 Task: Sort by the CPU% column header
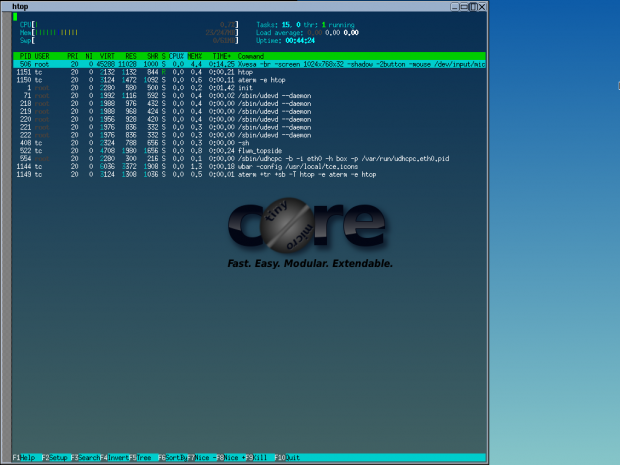click(176, 56)
